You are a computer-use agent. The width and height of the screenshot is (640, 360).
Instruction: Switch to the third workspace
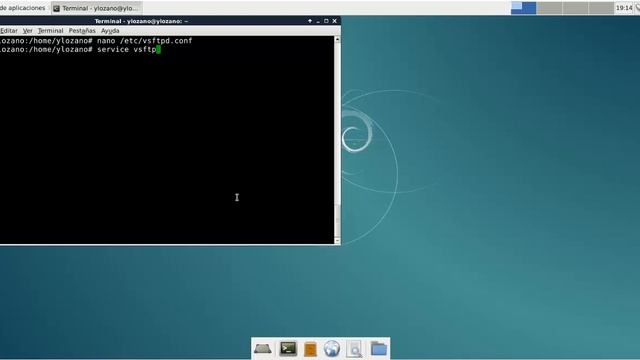tap(575, 8)
